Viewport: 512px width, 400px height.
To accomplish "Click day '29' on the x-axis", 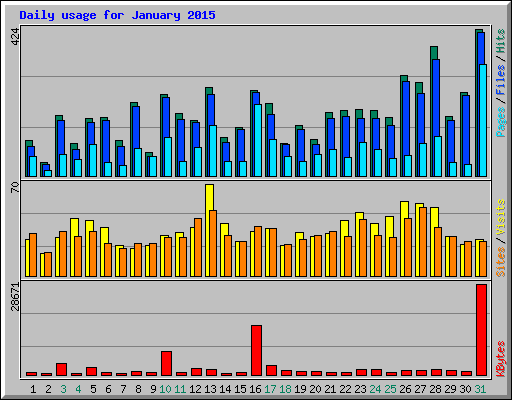I will [450, 389].
